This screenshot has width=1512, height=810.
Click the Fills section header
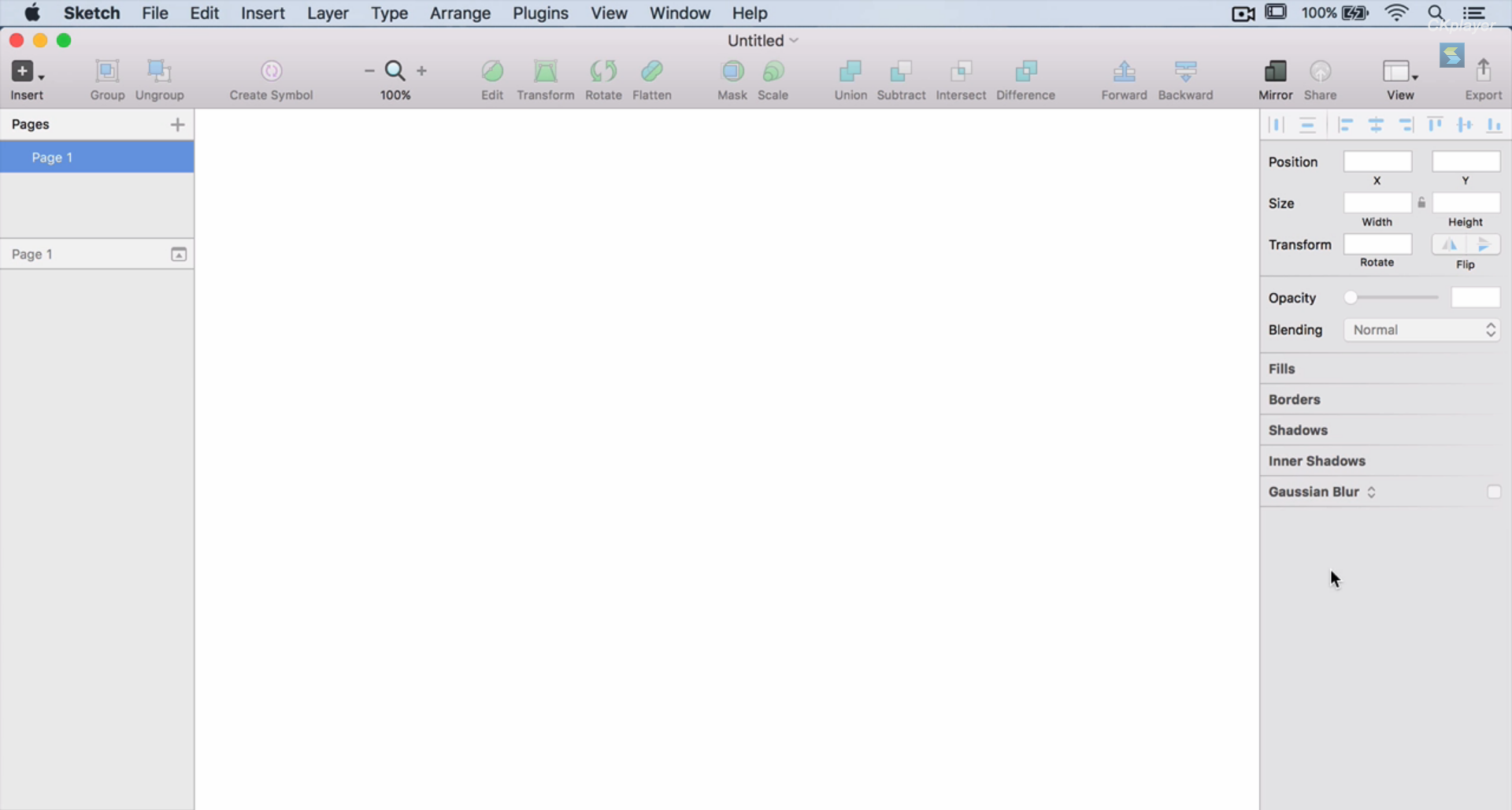tap(1281, 369)
